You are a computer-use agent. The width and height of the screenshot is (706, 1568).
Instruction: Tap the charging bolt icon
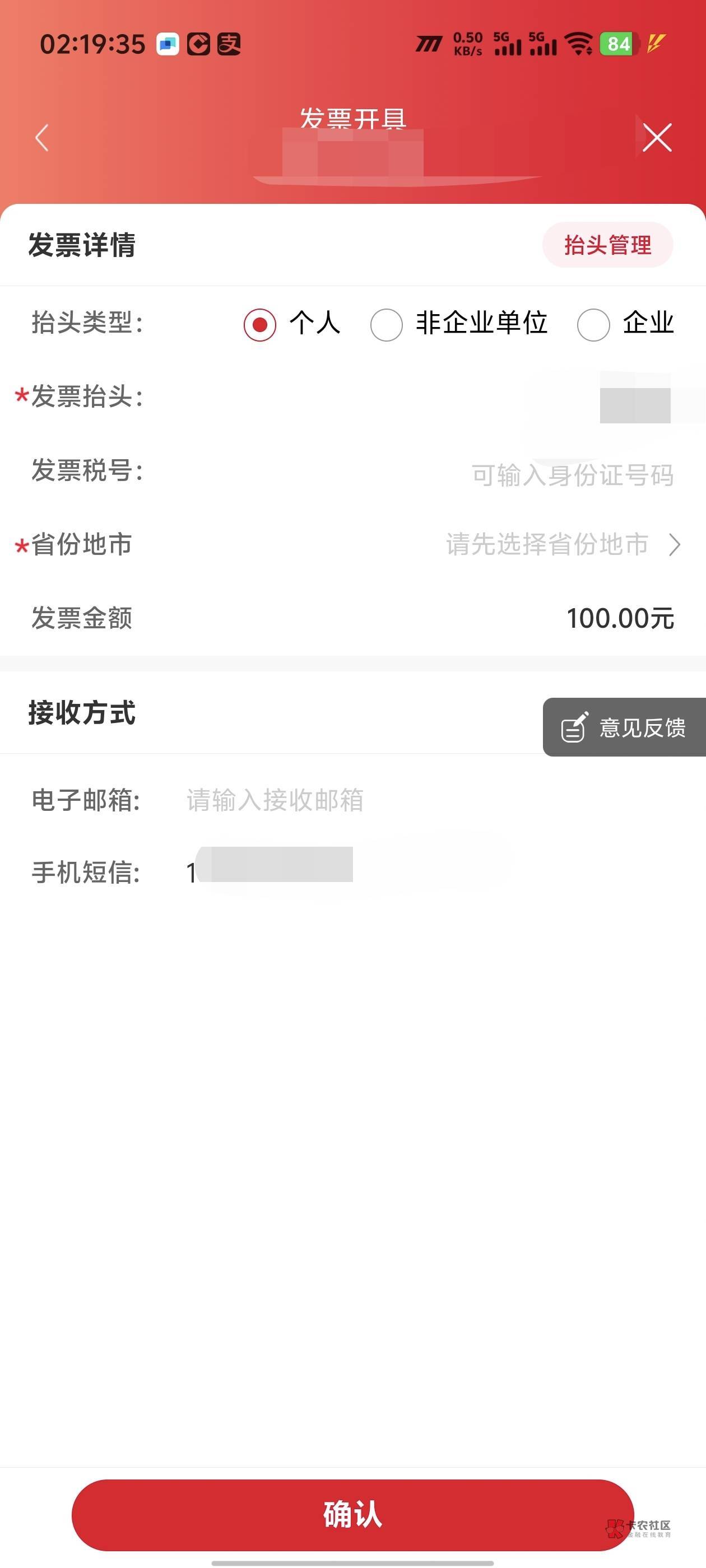tap(656, 44)
